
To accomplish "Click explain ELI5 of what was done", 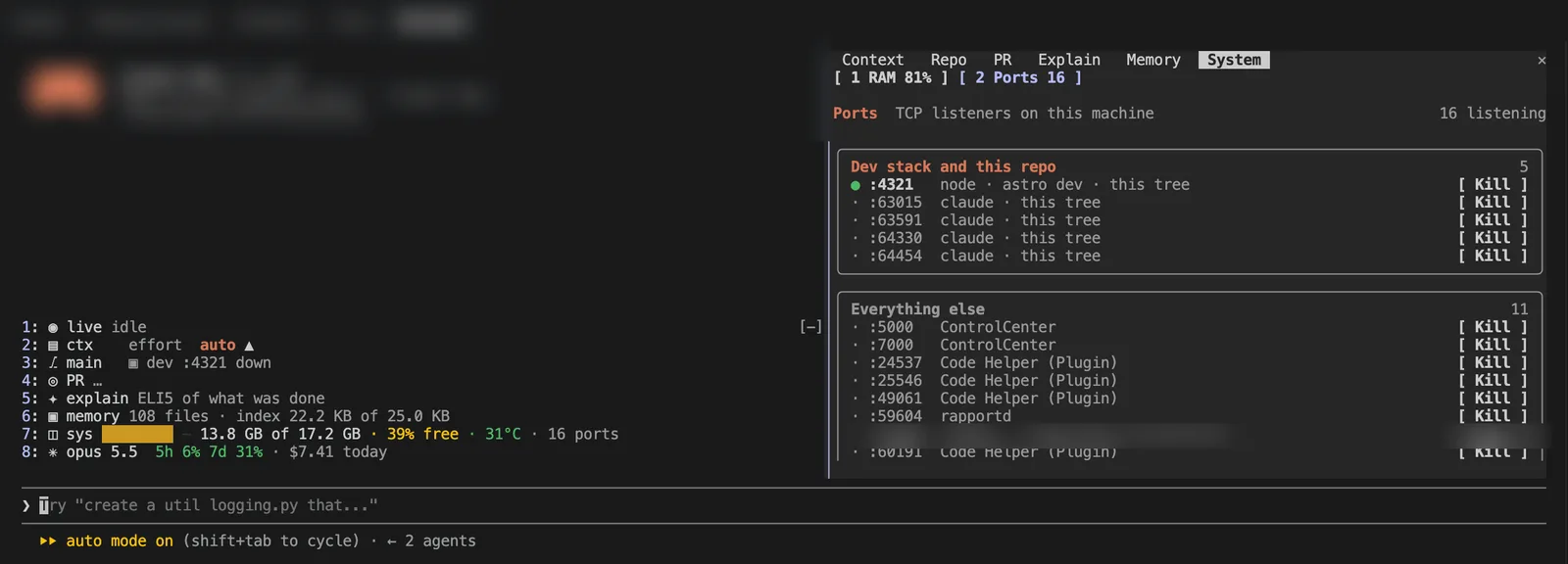I will click(x=195, y=398).
